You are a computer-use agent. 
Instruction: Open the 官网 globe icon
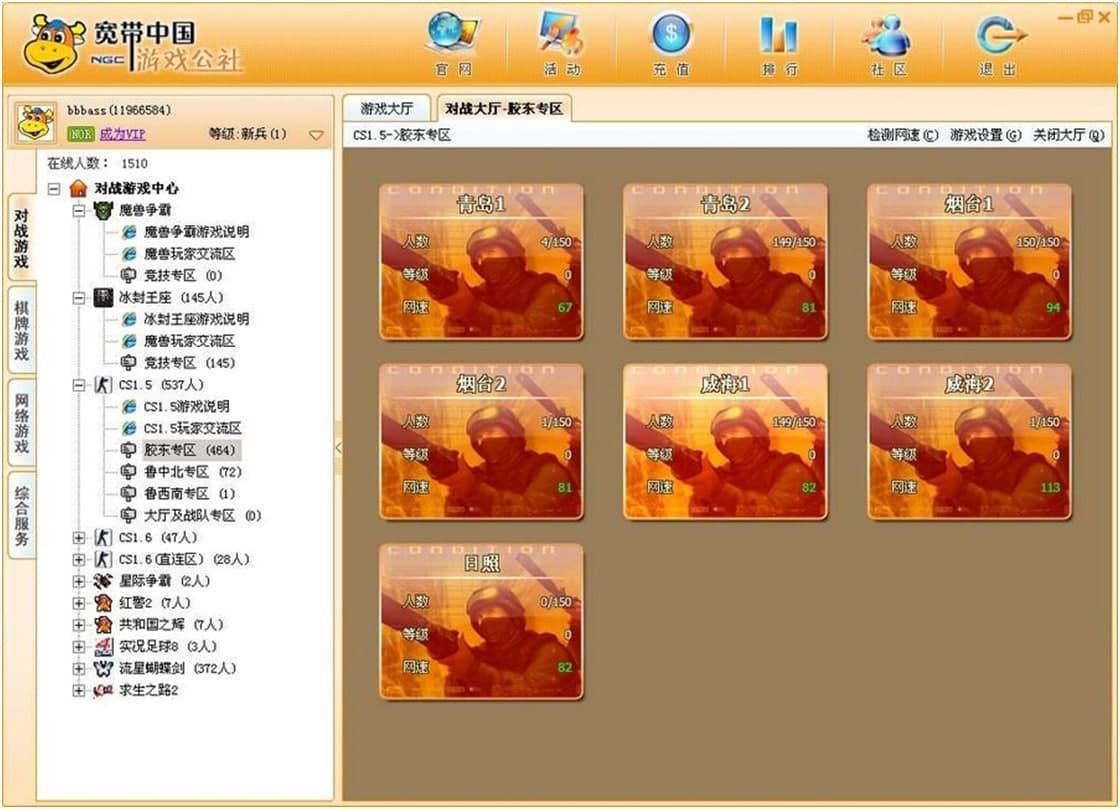[453, 34]
